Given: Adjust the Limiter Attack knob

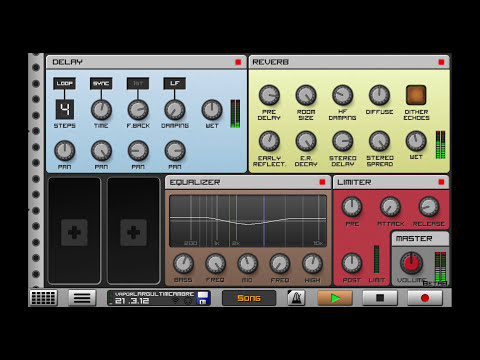Looking at the screenshot, I should pyautogui.click(x=390, y=207).
